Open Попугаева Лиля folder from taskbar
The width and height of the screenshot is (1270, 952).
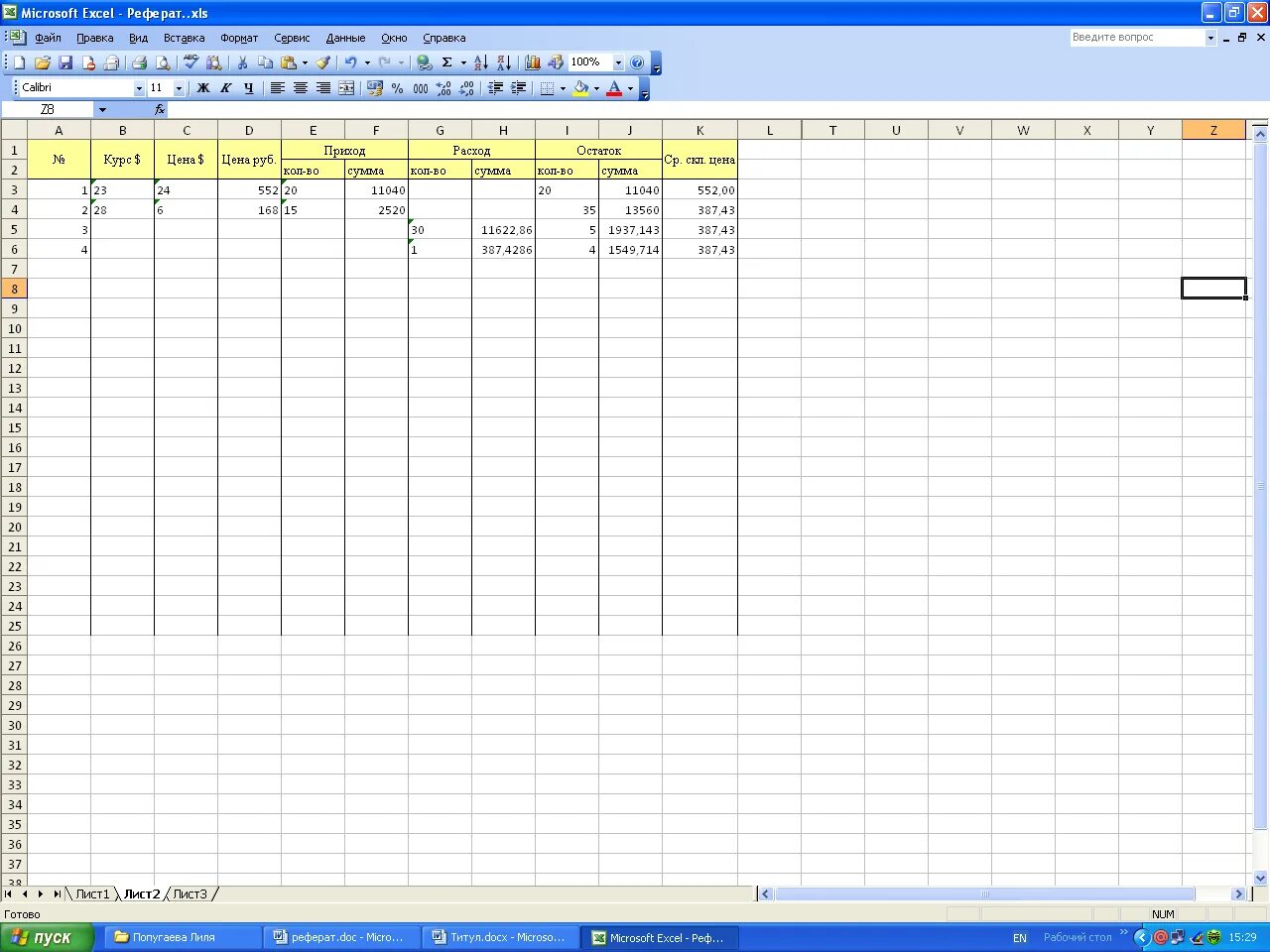click(x=183, y=937)
